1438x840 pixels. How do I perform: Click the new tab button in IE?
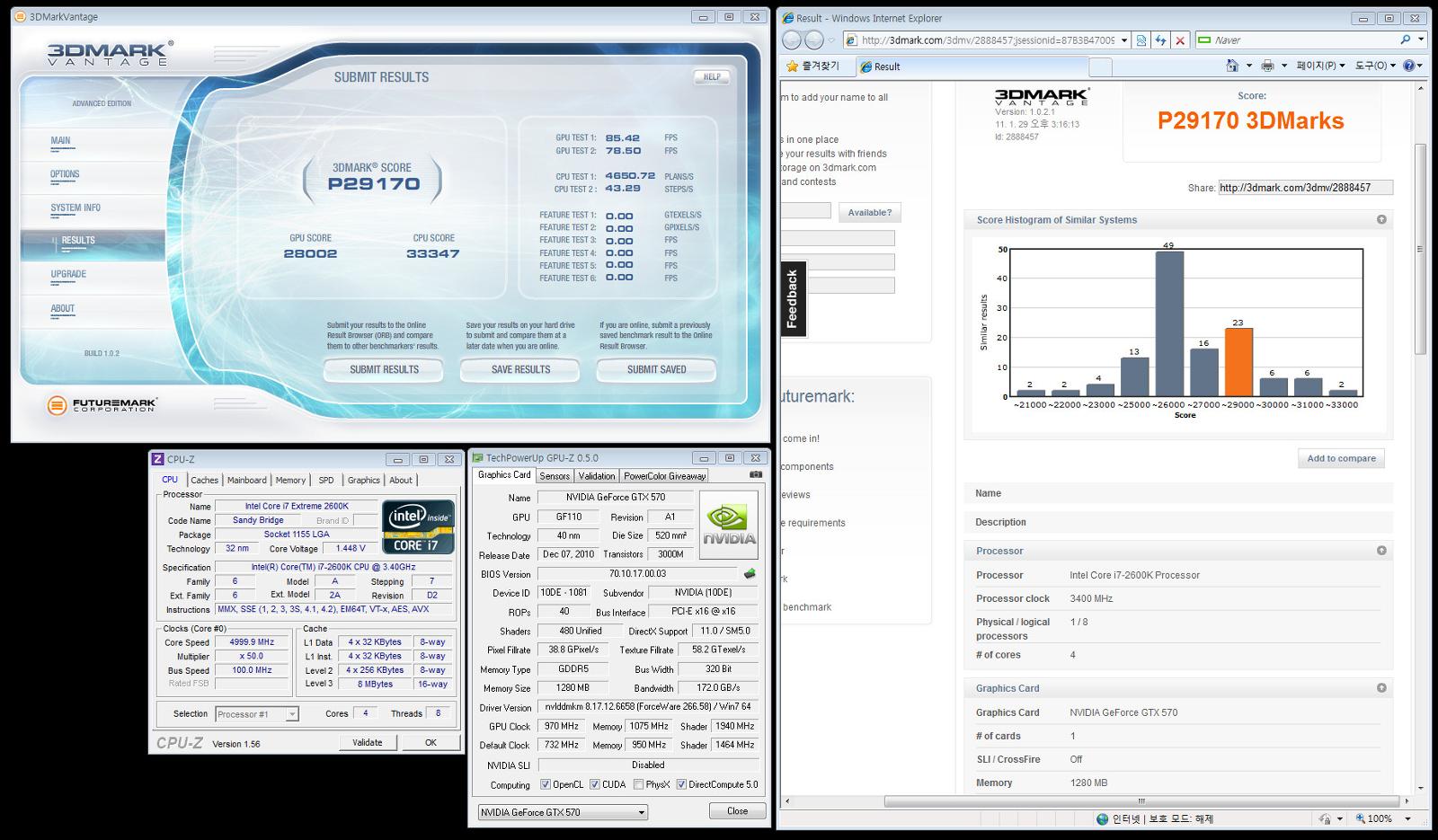pos(1100,66)
